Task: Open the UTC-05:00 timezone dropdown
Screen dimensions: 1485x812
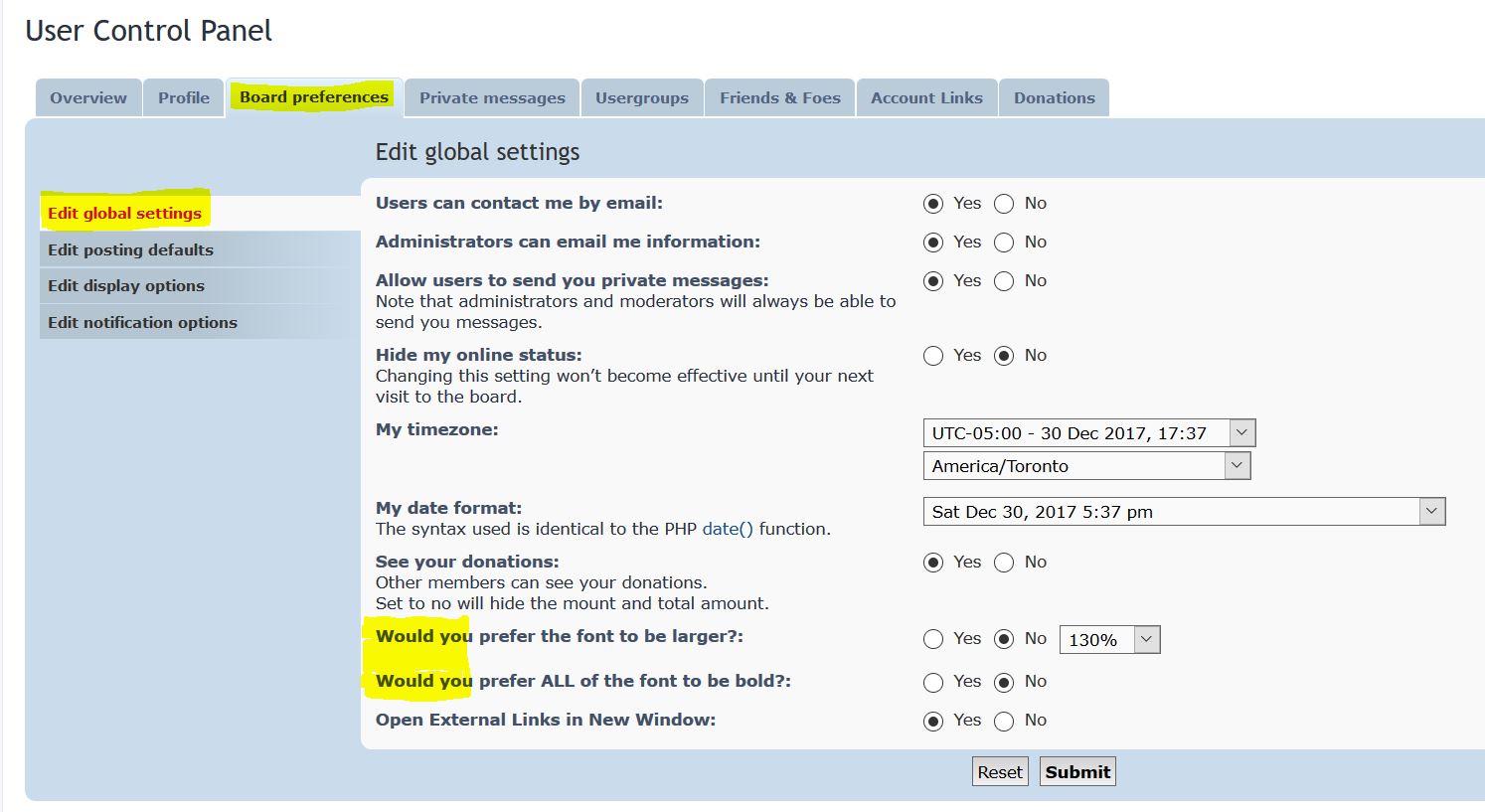Action: click(1088, 433)
